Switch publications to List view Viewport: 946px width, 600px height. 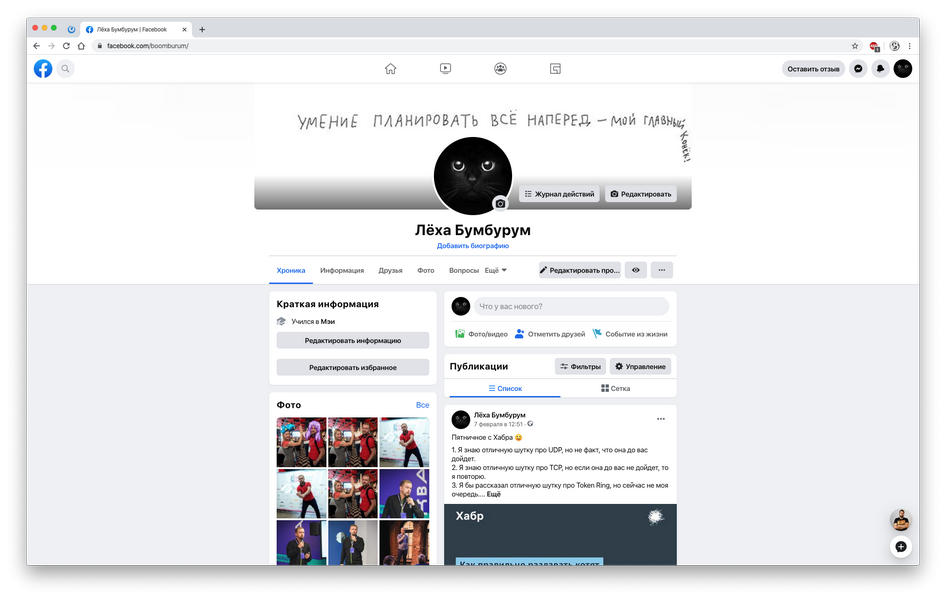pos(505,388)
